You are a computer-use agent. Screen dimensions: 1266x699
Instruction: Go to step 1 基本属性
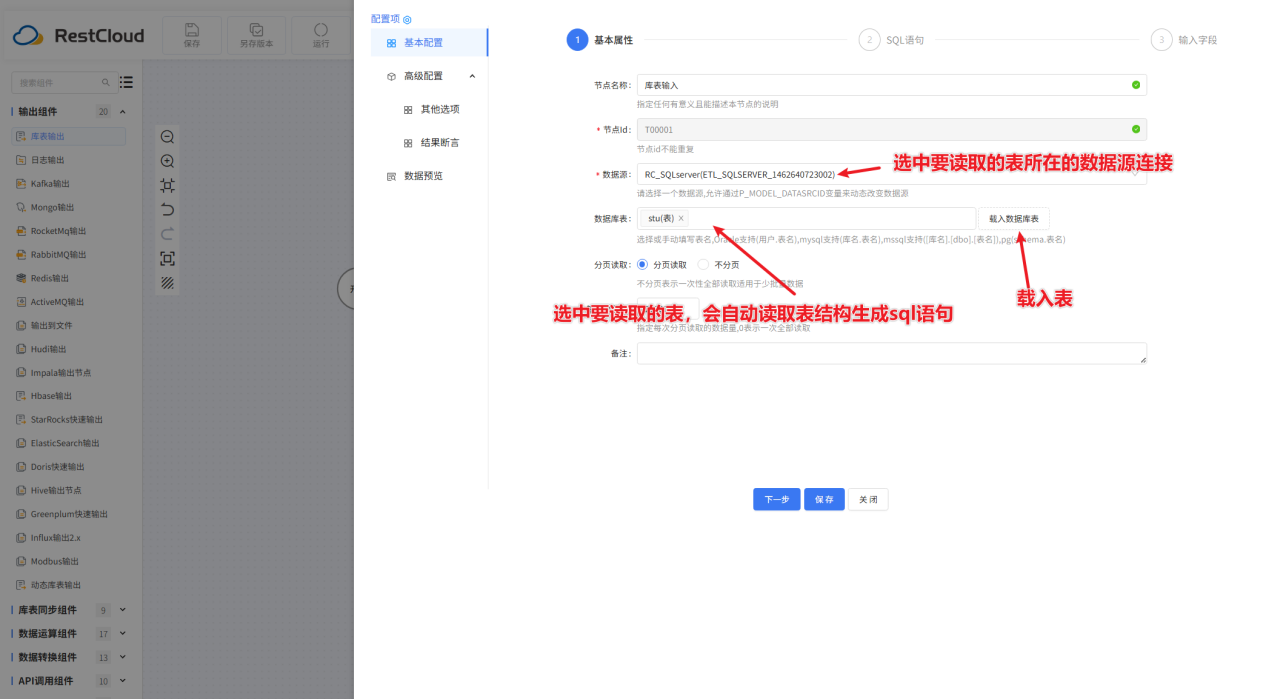pyautogui.click(x=600, y=40)
